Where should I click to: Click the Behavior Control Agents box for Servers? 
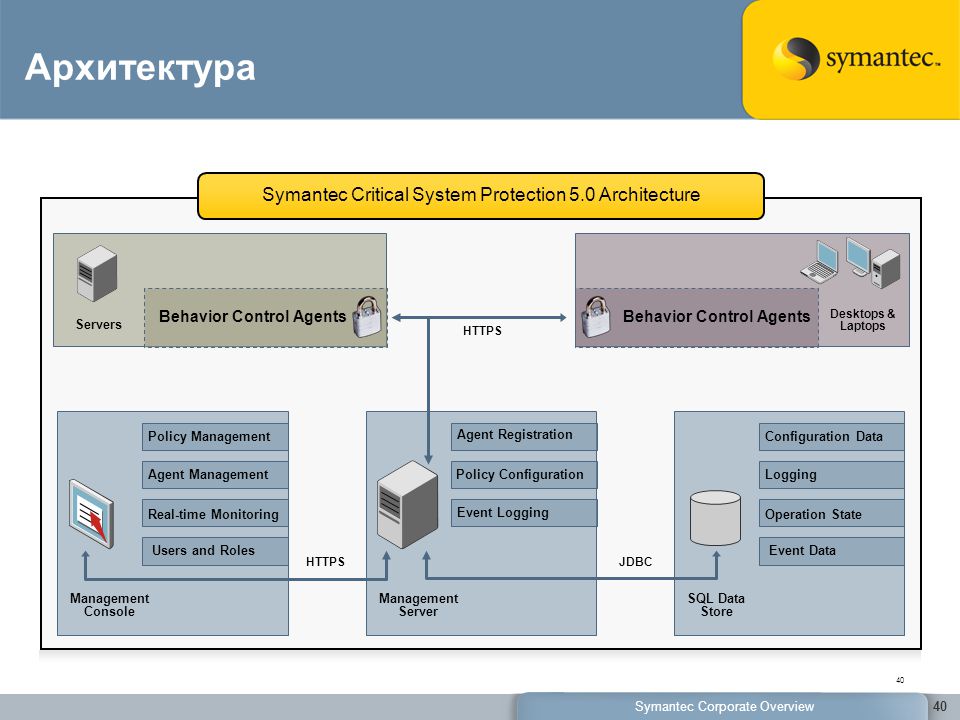tap(266, 318)
